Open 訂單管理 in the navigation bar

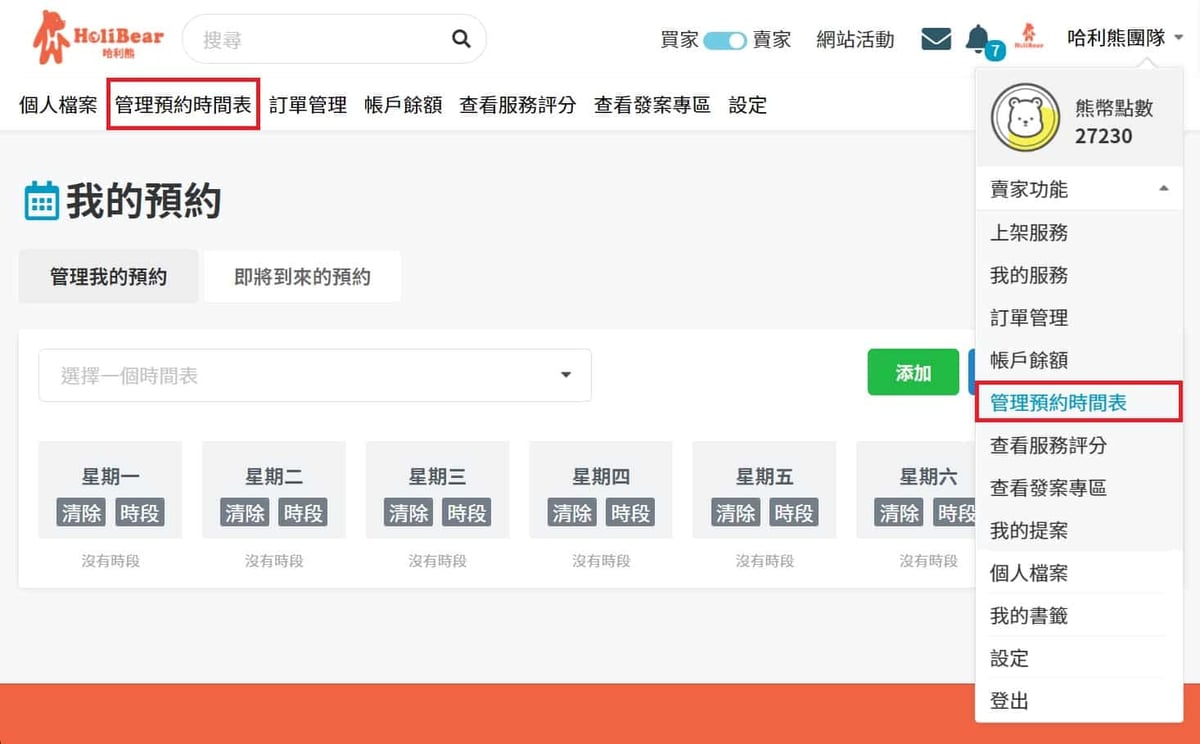pos(305,104)
